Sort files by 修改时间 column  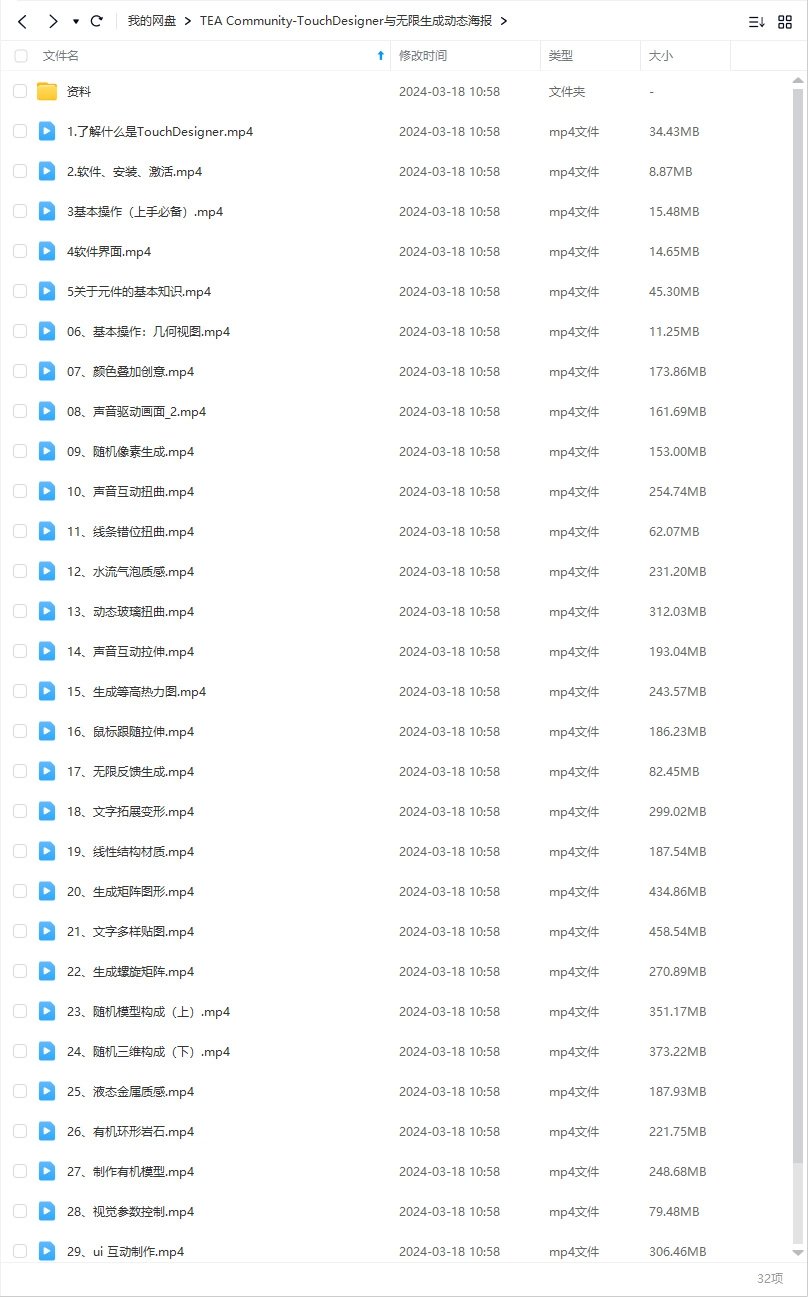pos(423,56)
